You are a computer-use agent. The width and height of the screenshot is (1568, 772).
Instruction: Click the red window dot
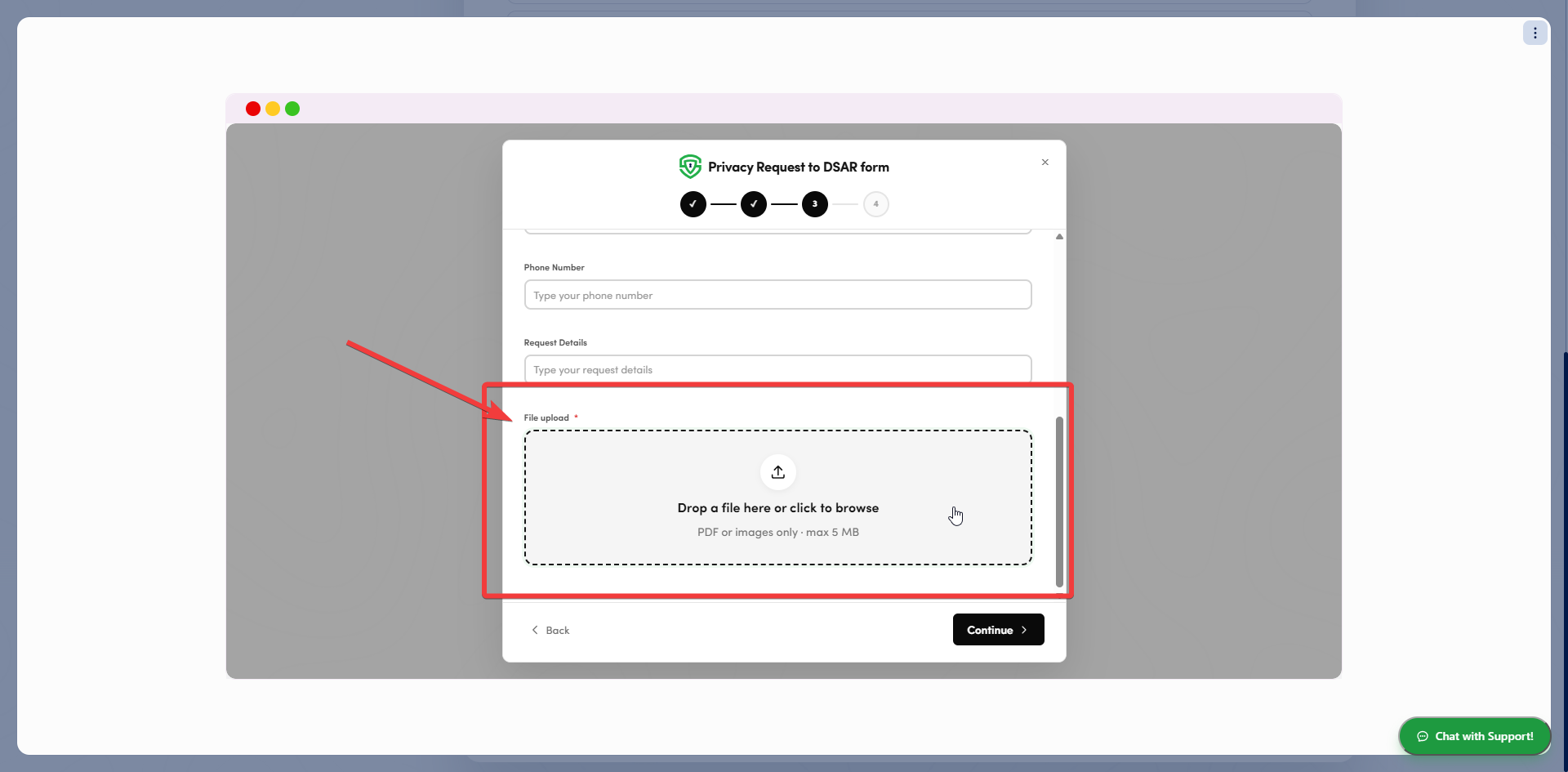[253, 109]
